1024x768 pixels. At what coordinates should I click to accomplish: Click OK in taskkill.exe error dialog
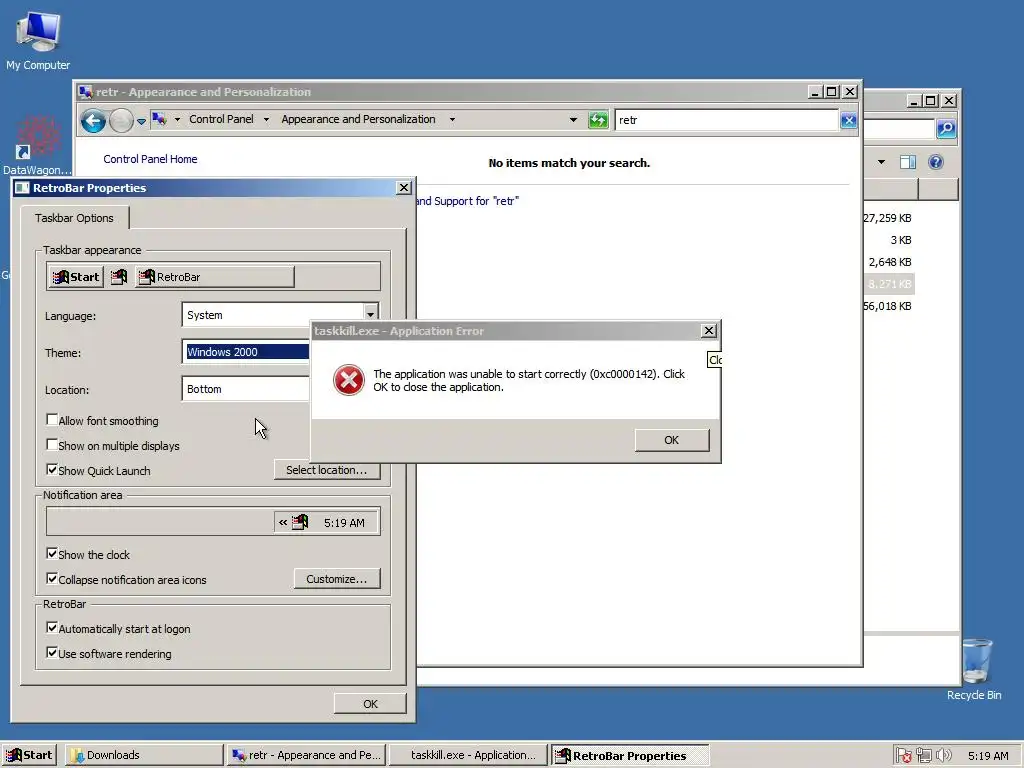tap(671, 440)
